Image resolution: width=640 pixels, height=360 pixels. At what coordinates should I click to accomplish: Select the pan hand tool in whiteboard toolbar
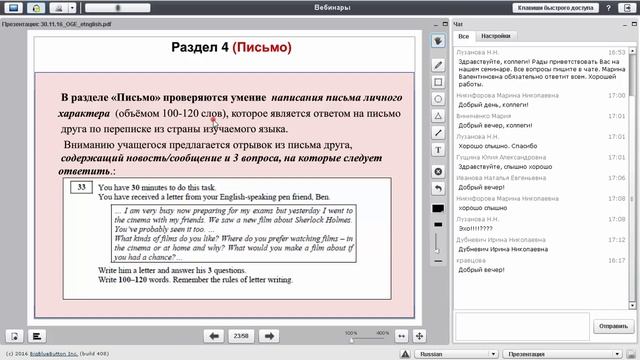coord(438,41)
